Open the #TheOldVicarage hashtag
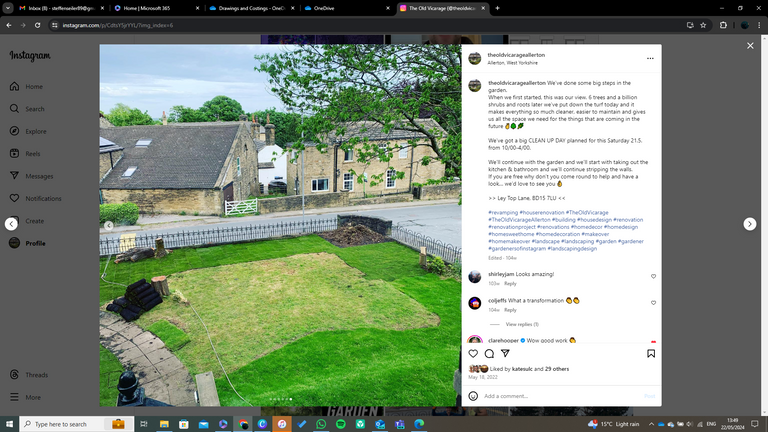The image size is (768, 432). 587,213
